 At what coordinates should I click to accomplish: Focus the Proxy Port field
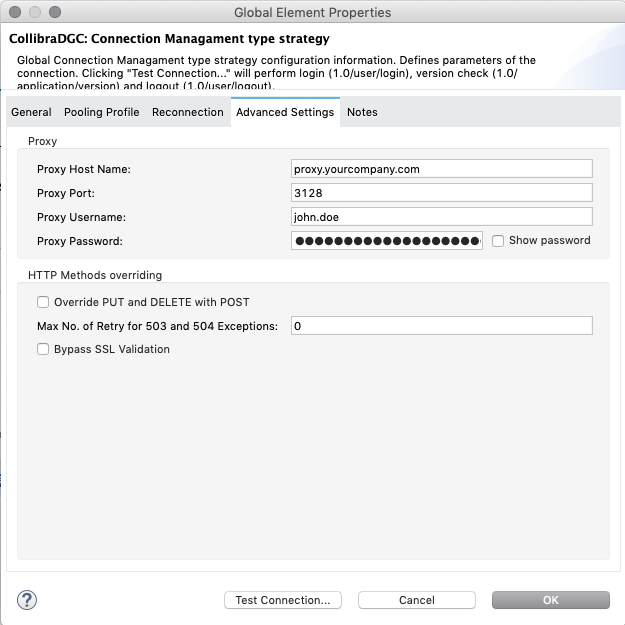[x=441, y=193]
